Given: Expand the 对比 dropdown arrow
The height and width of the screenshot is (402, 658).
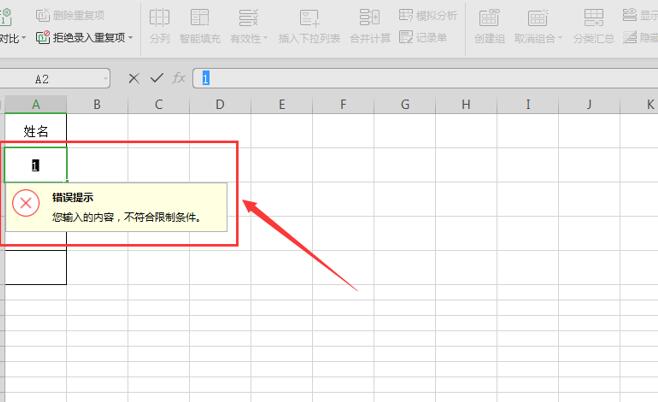Looking at the screenshot, I should [24, 38].
